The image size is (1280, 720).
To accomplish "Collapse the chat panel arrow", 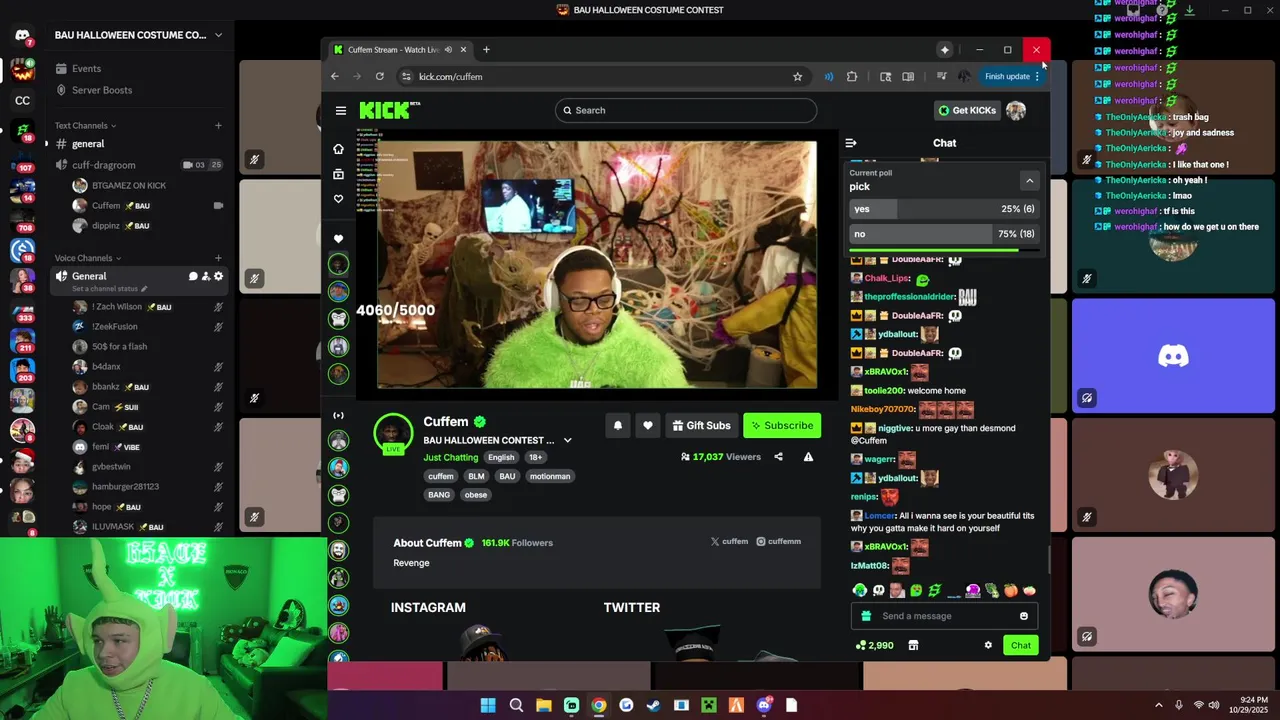I will coord(851,143).
